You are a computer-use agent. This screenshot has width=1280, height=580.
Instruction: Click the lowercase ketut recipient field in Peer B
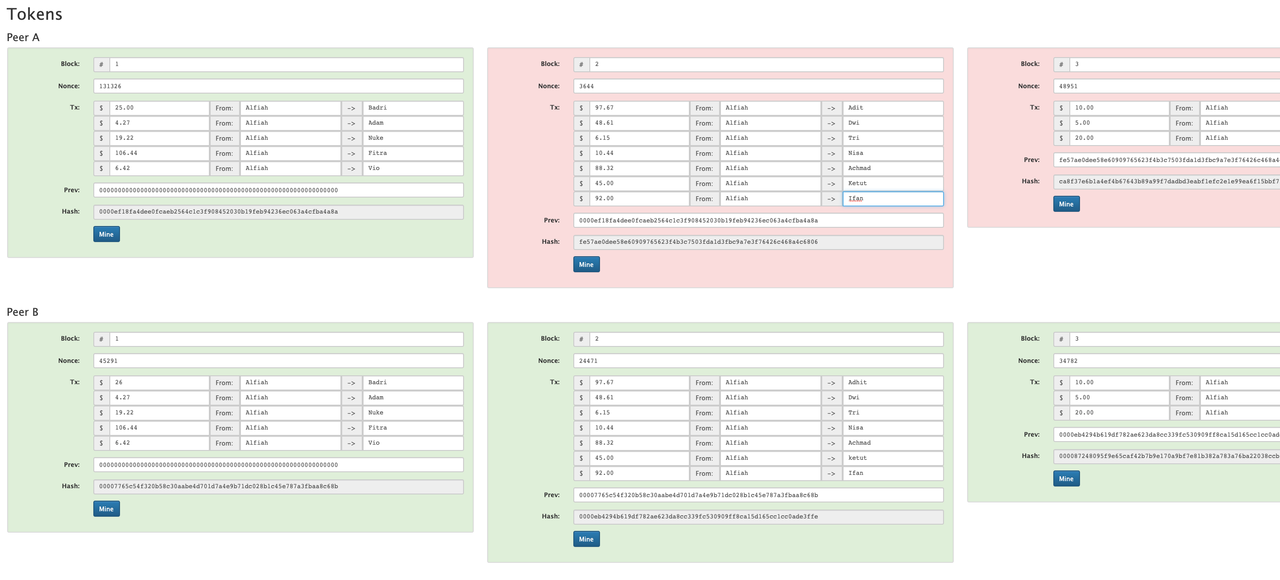893,458
